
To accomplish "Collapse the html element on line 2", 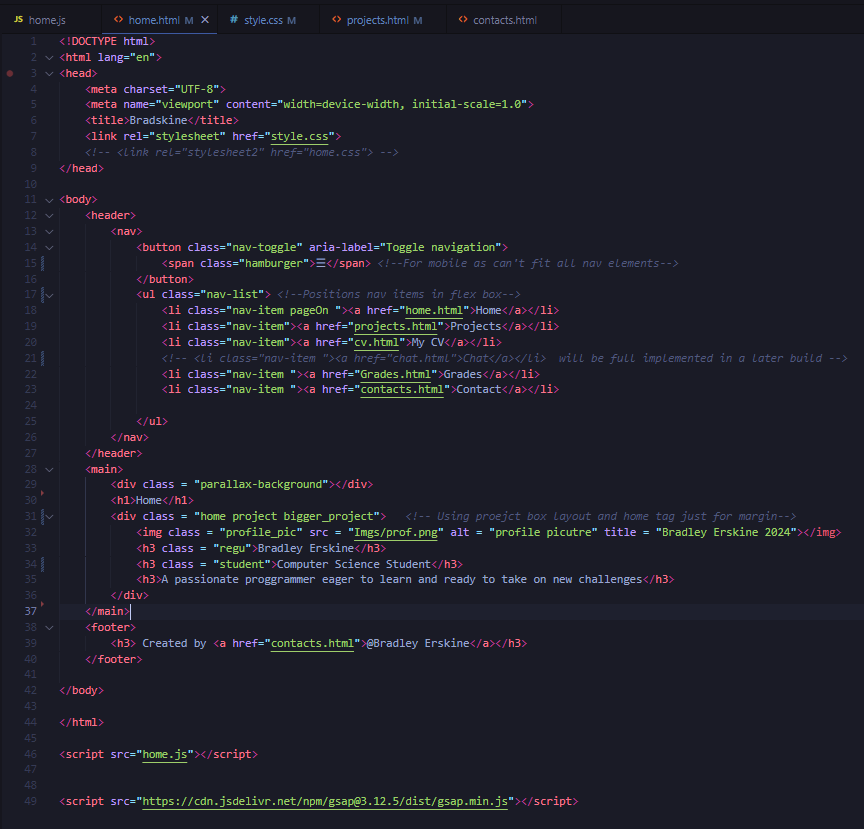I will point(49,57).
